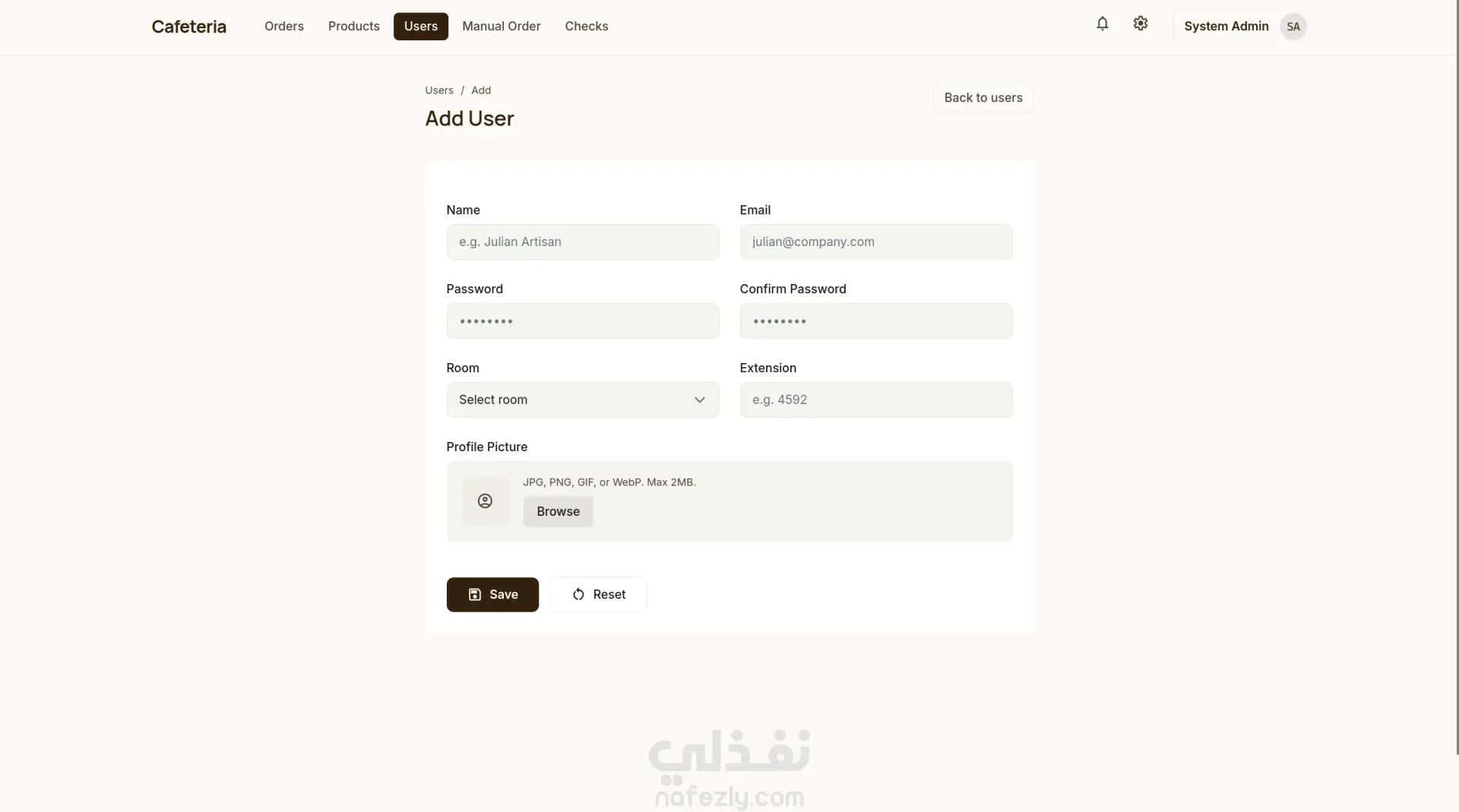This screenshot has width=1459, height=812.
Task: Click the profile picture placeholder icon
Action: pyautogui.click(x=485, y=501)
